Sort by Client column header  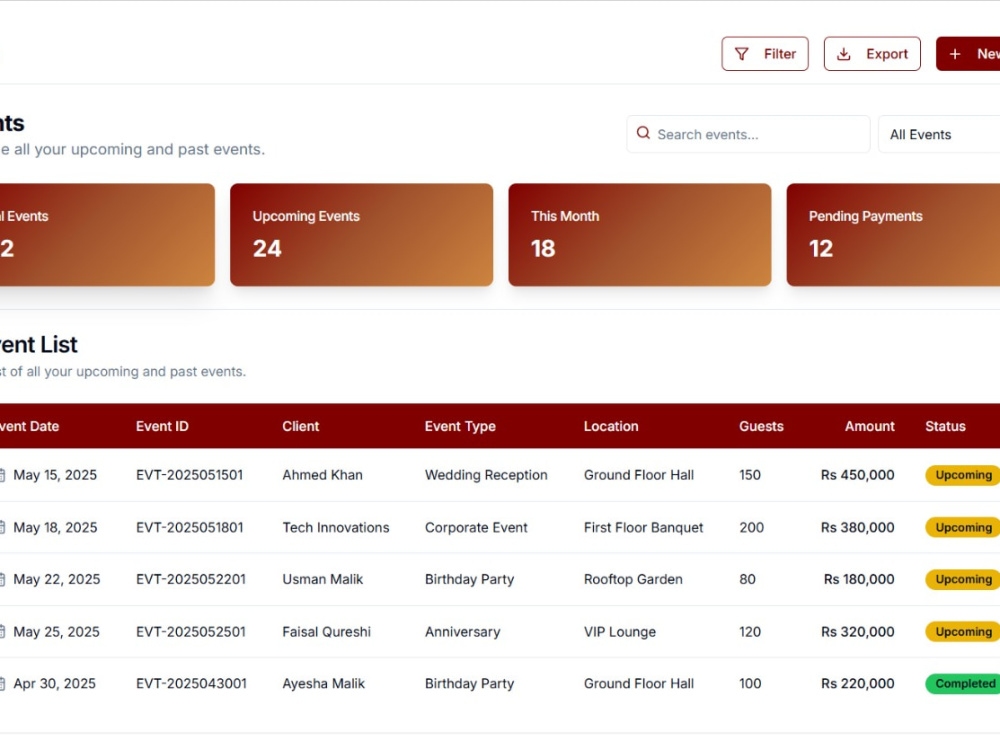coord(300,426)
